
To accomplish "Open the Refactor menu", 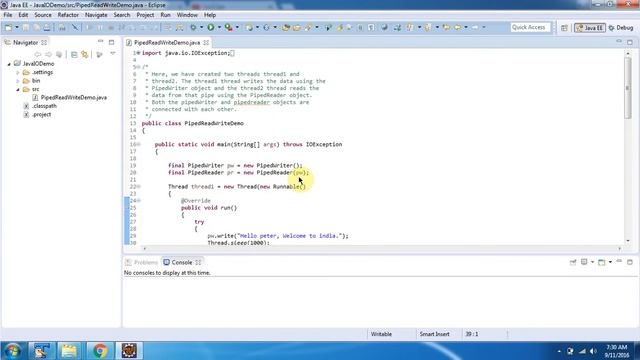I will click(68, 15).
